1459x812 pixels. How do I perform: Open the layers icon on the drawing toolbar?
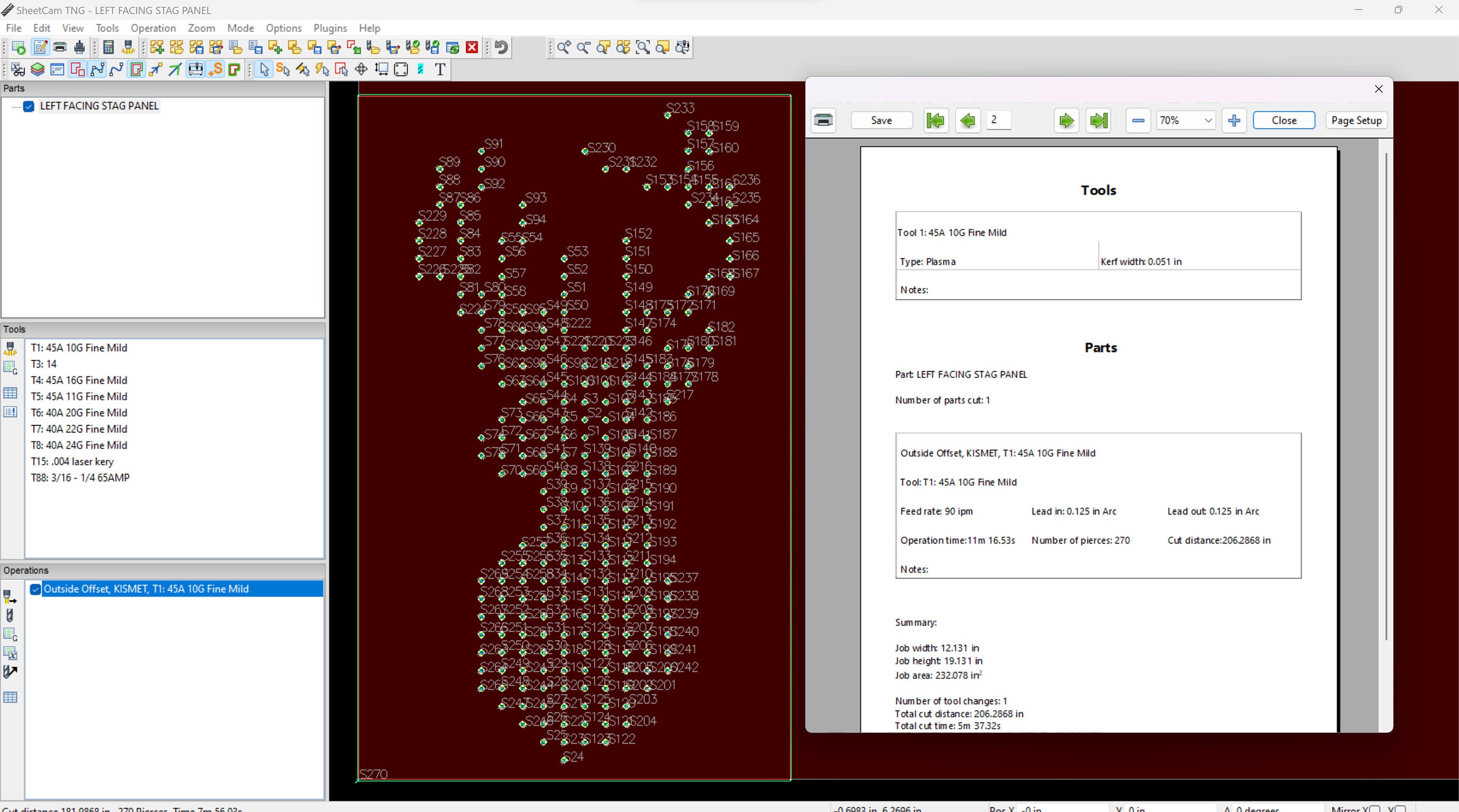pyautogui.click(x=37, y=69)
